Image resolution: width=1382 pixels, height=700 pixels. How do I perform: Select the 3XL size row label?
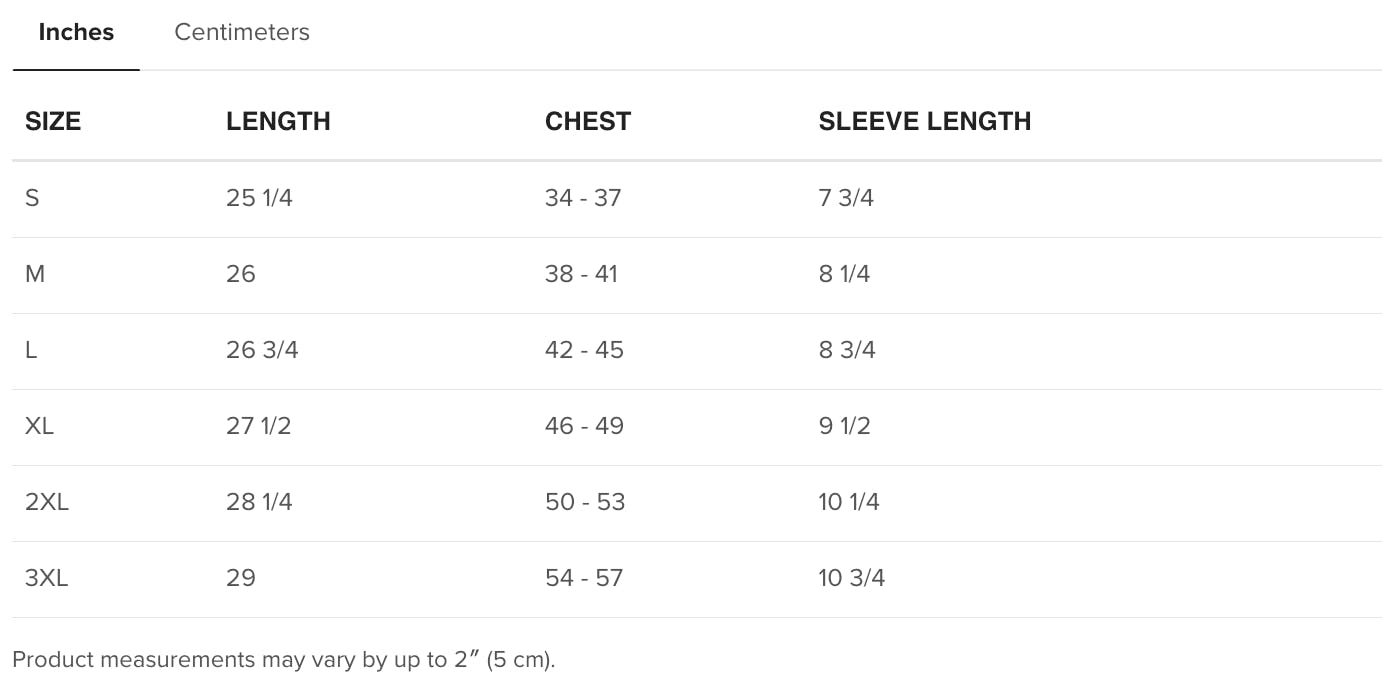coord(47,578)
